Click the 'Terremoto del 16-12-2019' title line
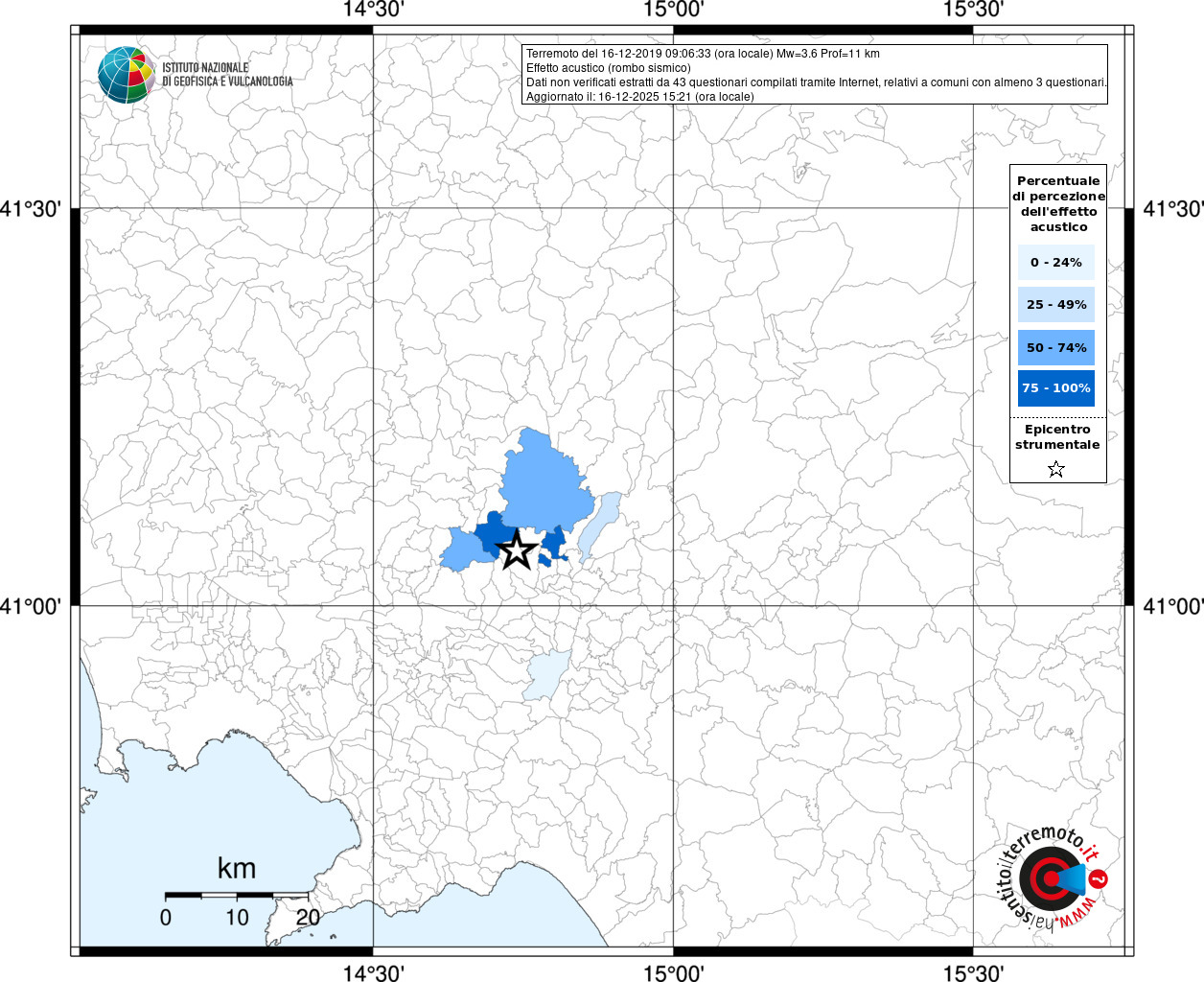Image resolution: width=1204 pixels, height=982 pixels. 703,54
